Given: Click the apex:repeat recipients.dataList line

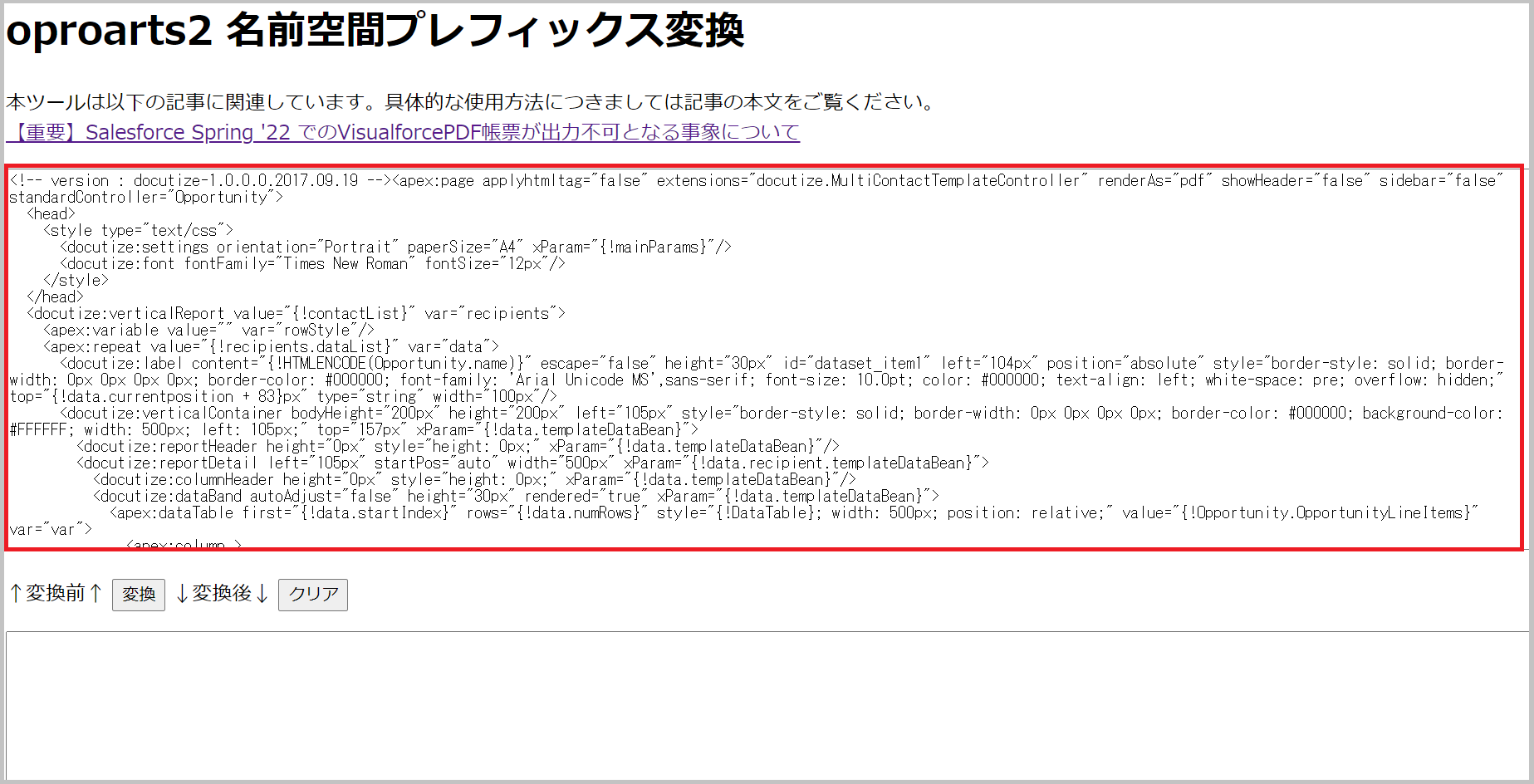Looking at the screenshot, I should [271, 346].
